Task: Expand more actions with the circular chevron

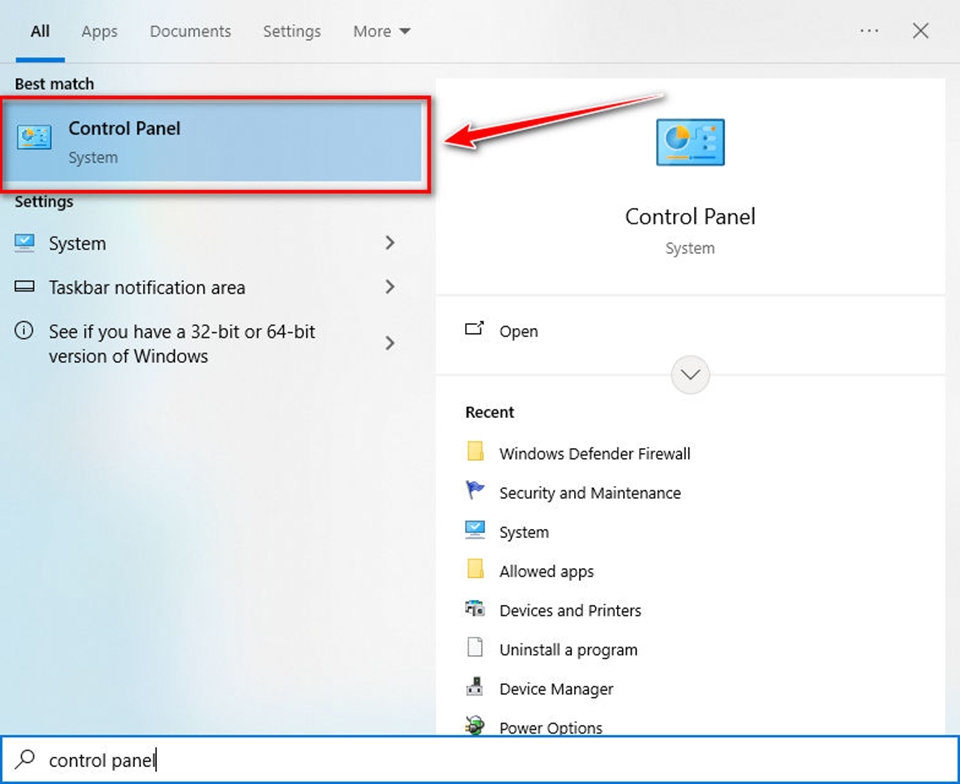Action: [x=690, y=375]
